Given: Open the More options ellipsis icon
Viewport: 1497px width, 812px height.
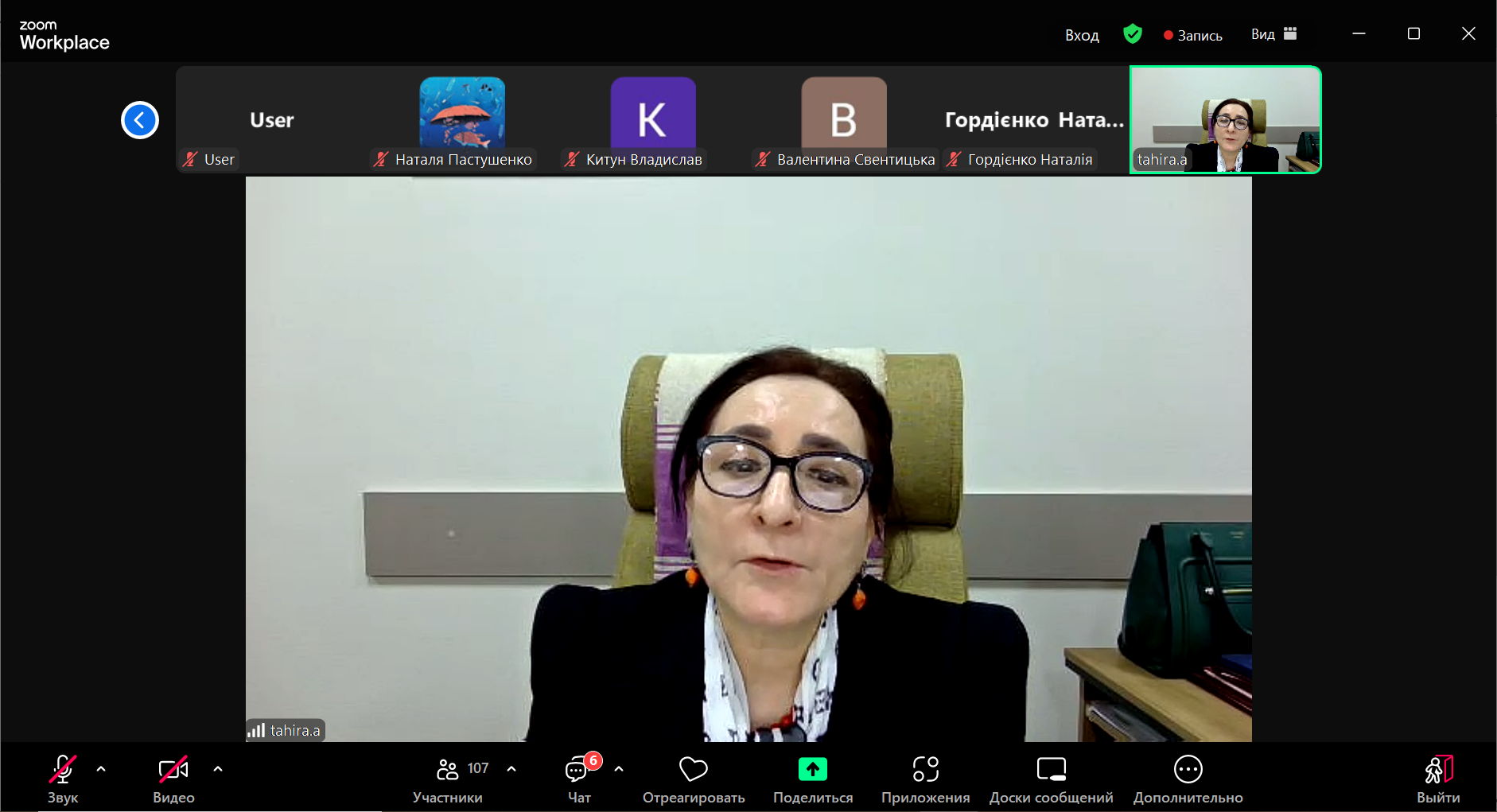Looking at the screenshot, I should point(1188,769).
